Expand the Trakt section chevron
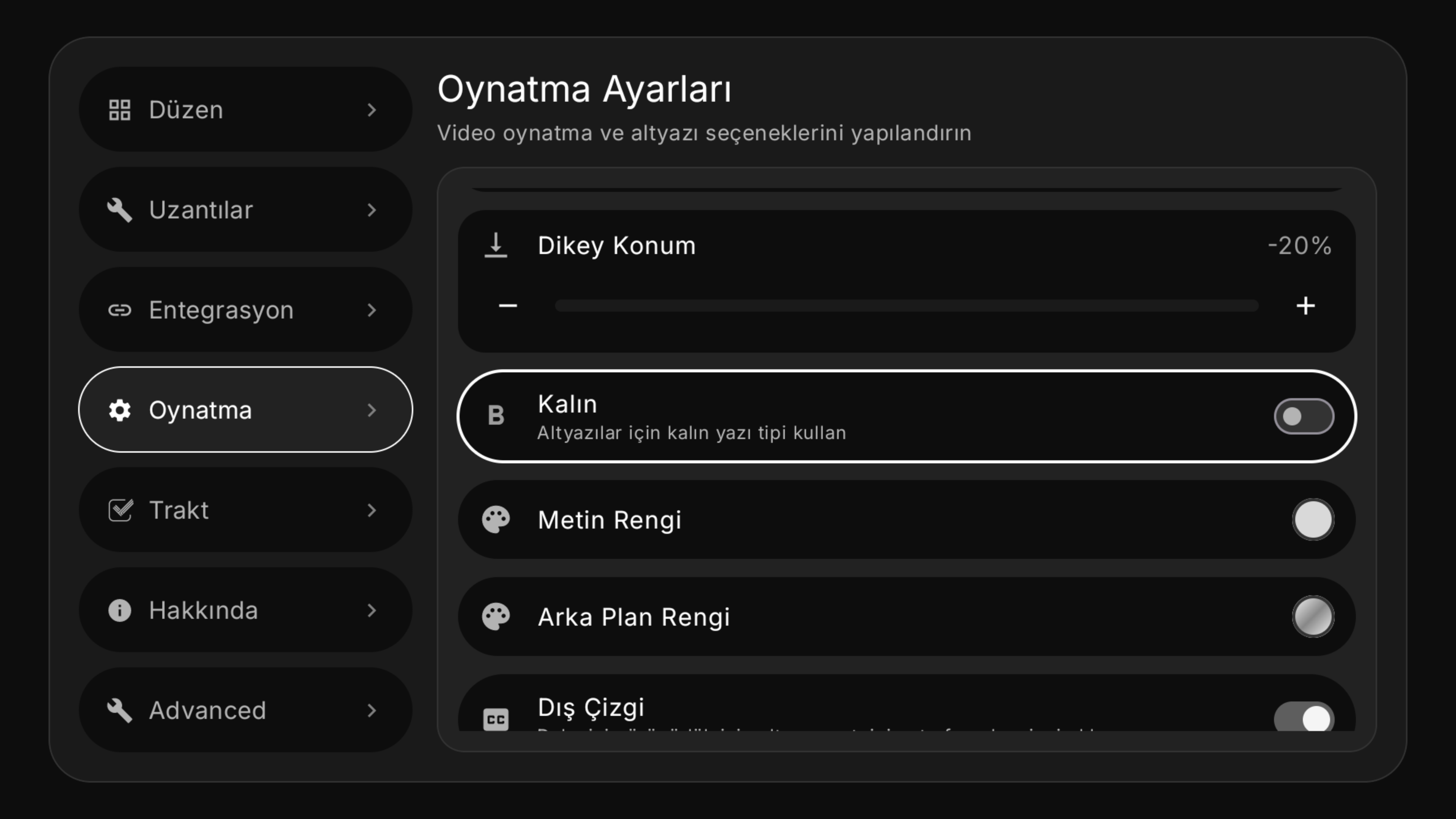This screenshot has width=1456, height=819. pyautogui.click(x=371, y=510)
